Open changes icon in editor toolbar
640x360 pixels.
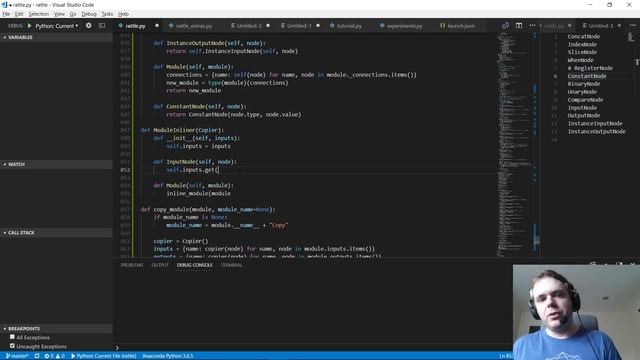(505, 26)
